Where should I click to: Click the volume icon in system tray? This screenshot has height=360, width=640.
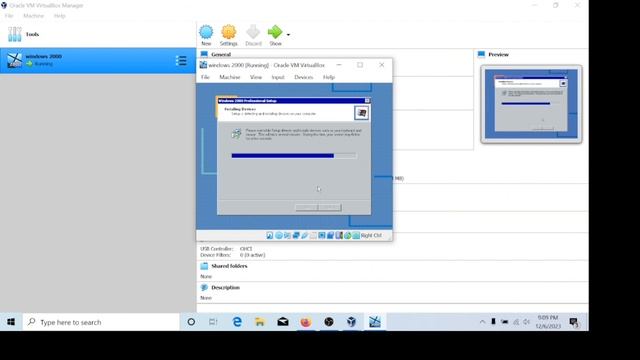[x=527, y=322]
